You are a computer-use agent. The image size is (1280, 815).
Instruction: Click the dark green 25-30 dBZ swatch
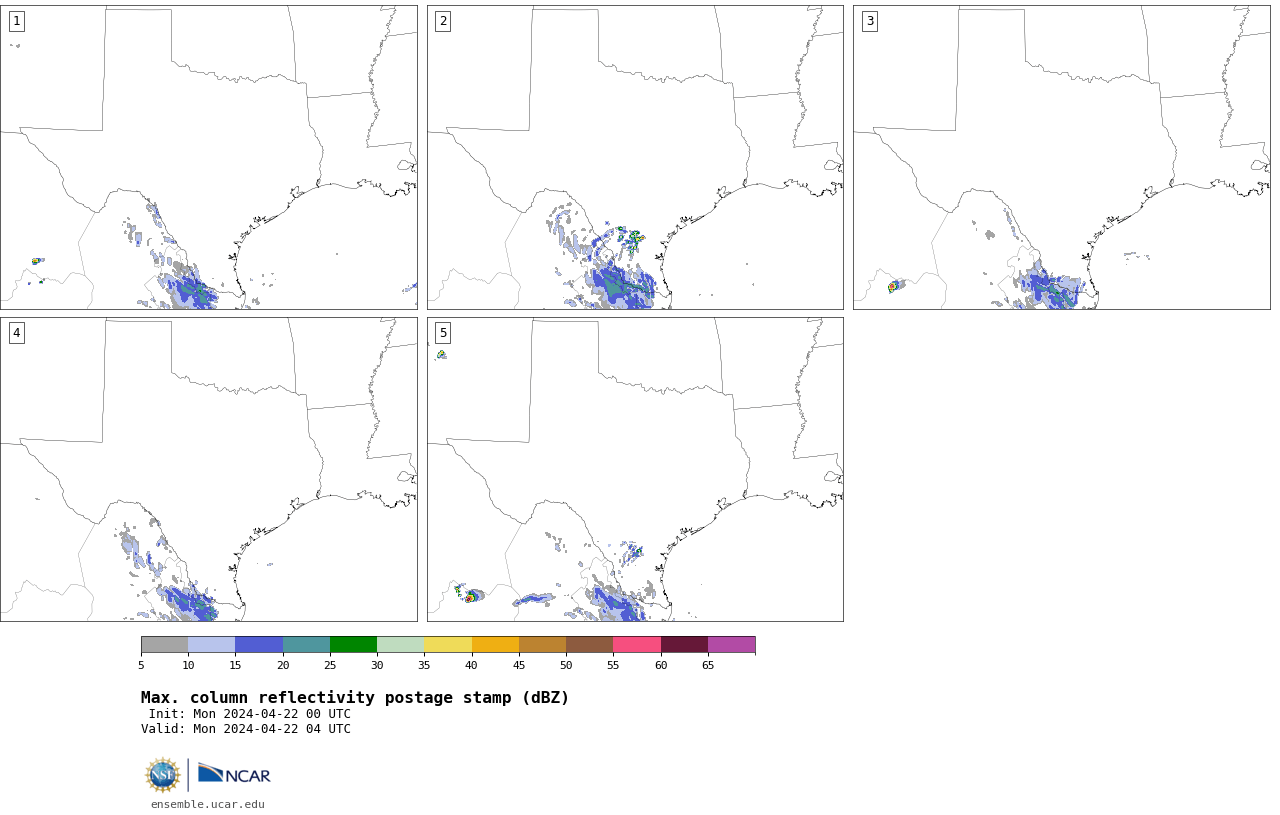[x=353, y=645]
